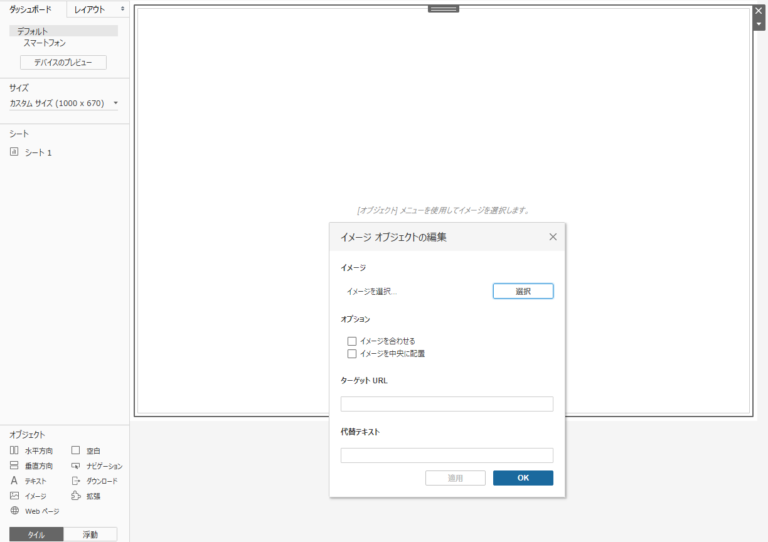Add a Web ページ object
Viewport: 768px width, 542px height.
tap(15, 511)
